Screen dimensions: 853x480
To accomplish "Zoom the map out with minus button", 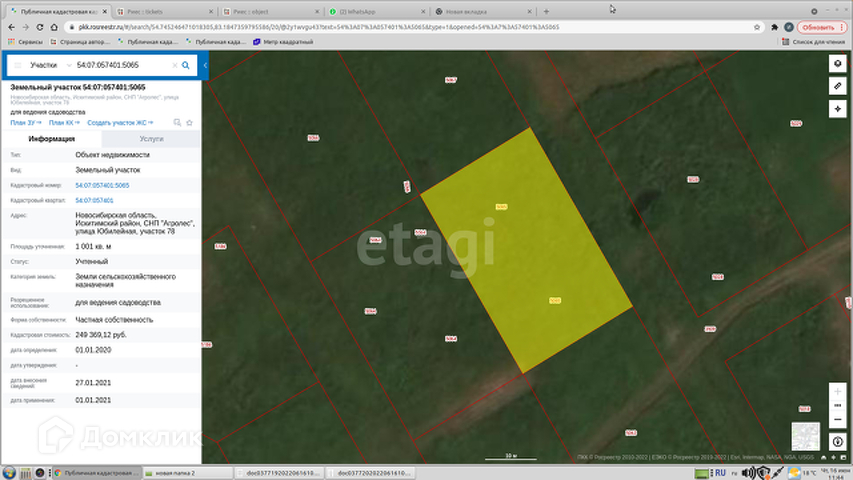I will (x=837, y=420).
